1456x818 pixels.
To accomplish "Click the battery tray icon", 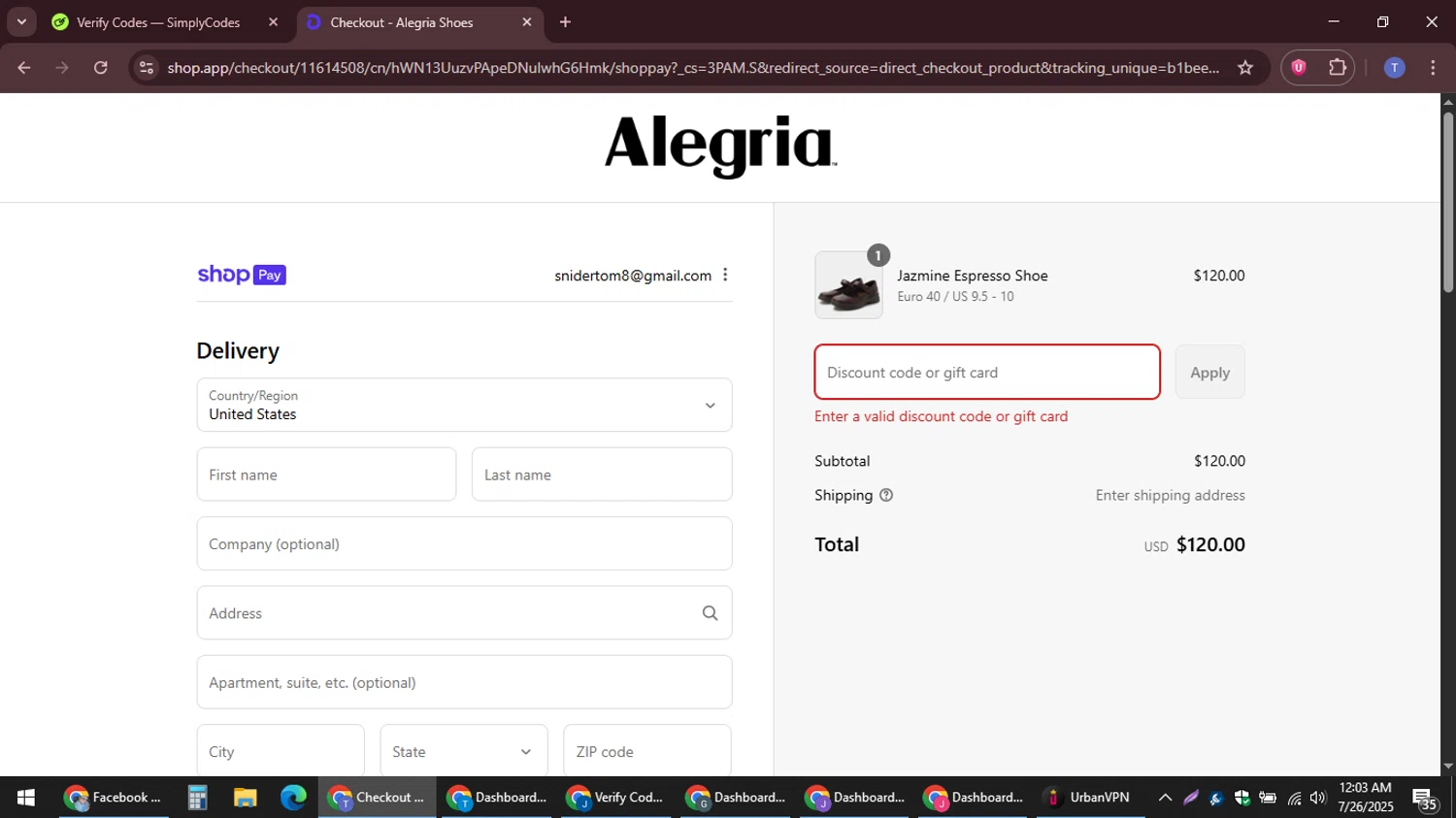I will [x=1268, y=798].
